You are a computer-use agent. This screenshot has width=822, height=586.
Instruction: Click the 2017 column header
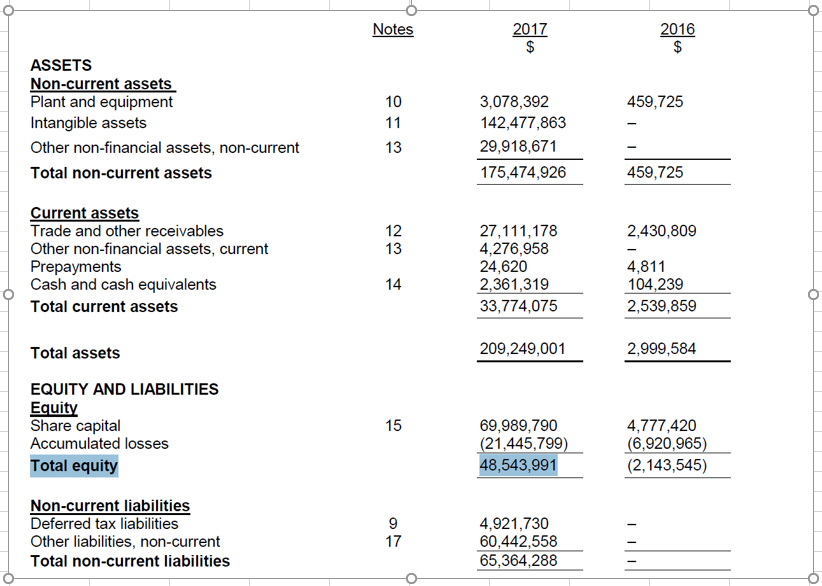tap(529, 29)
